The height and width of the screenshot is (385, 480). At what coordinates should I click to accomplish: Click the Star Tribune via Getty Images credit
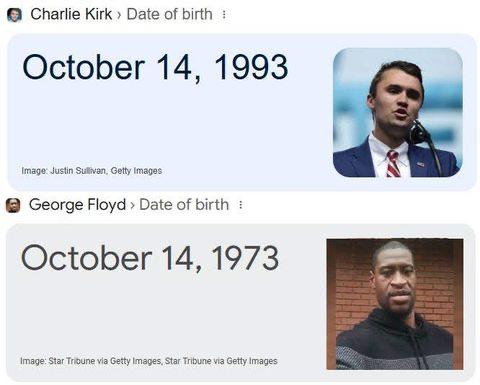(x=149, y=361)
